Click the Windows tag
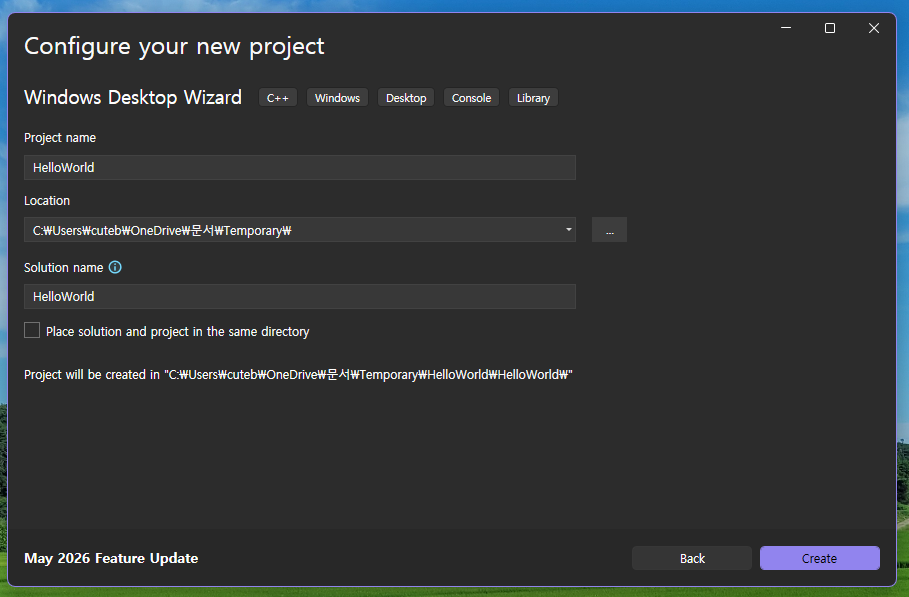Screen dimensions: 909x597 (x=337, y=98)
